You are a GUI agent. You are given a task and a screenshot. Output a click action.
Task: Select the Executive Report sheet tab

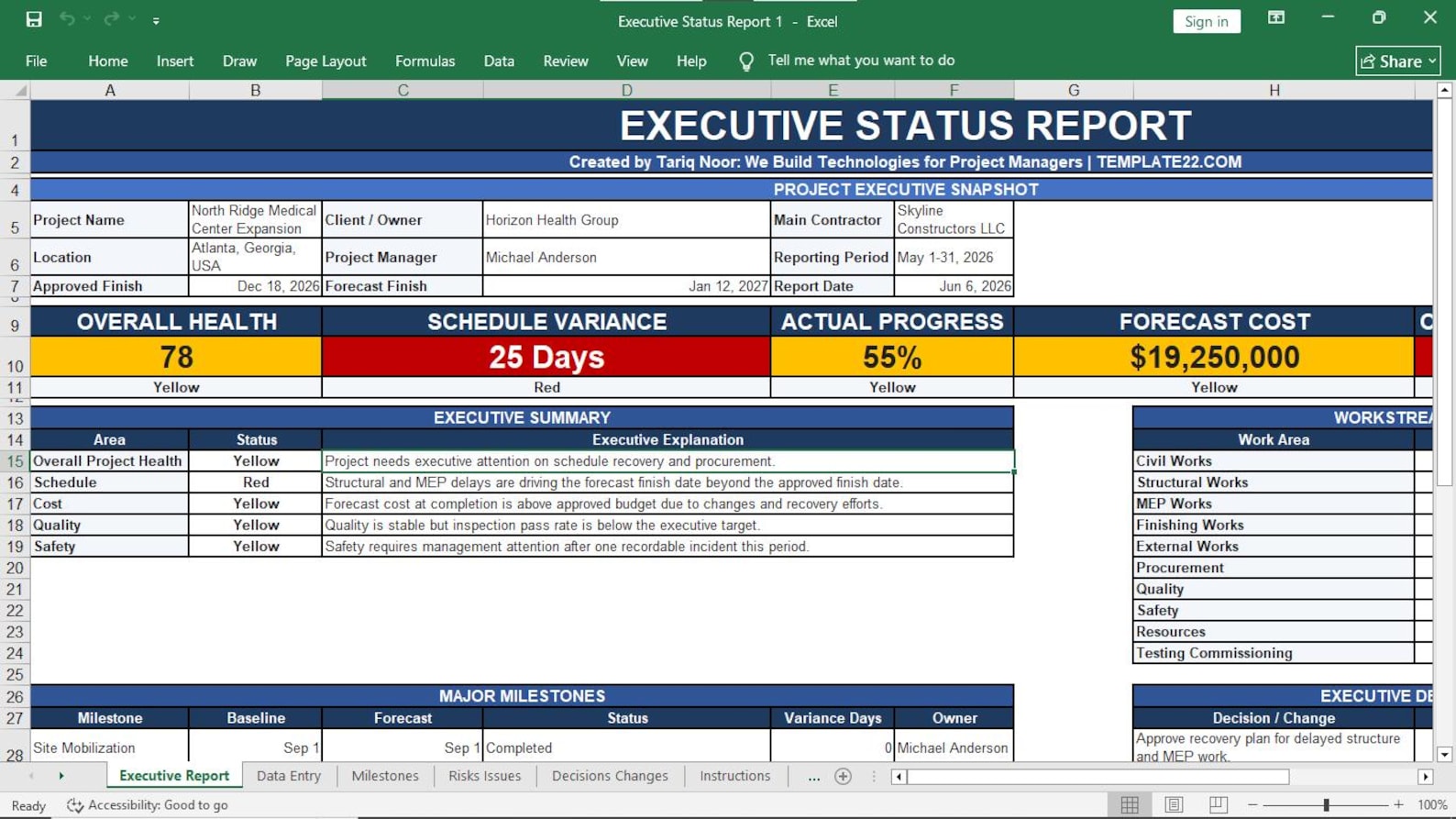coord(174,776)
